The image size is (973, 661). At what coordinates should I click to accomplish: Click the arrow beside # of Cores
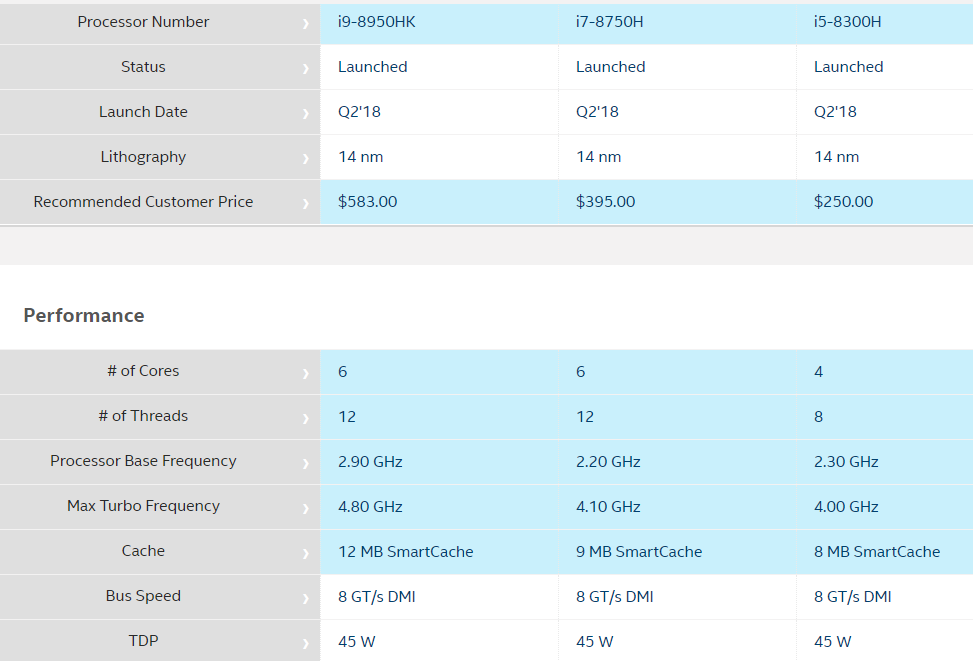(x=306, y=372)
